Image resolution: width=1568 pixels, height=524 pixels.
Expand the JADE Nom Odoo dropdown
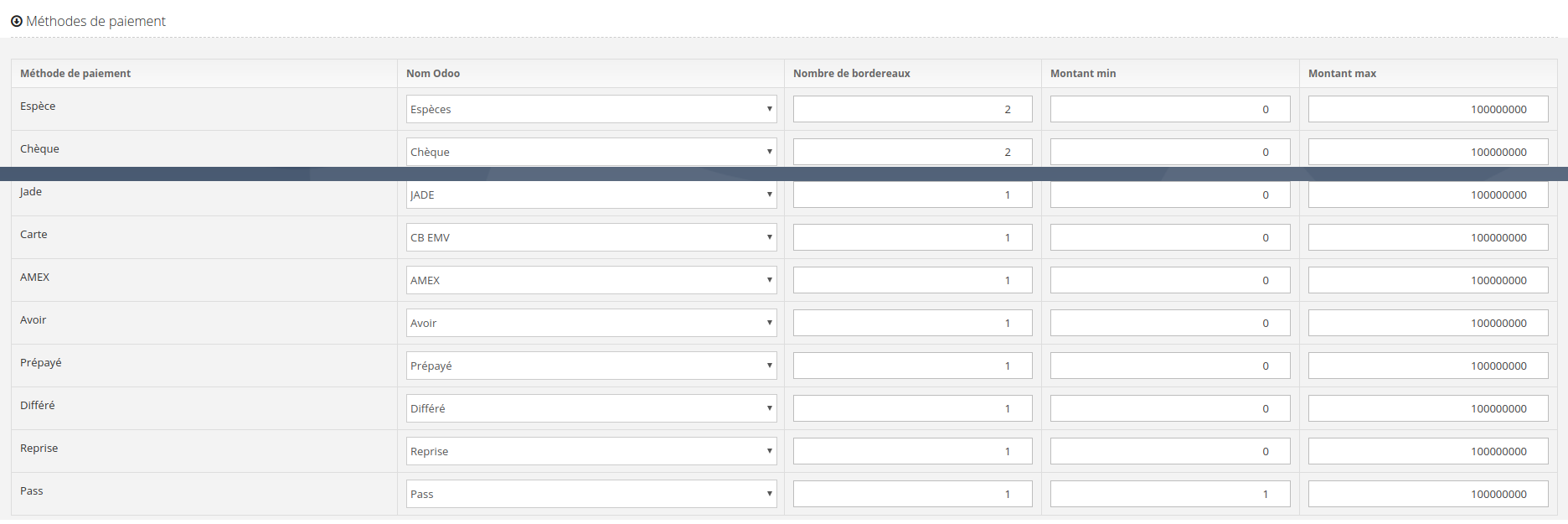click(x=591, y=195)
